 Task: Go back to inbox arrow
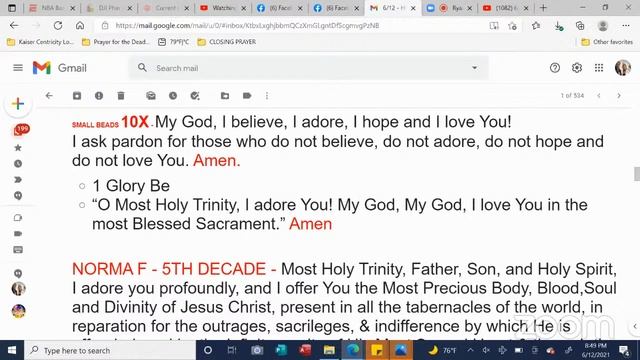point(49,96)
